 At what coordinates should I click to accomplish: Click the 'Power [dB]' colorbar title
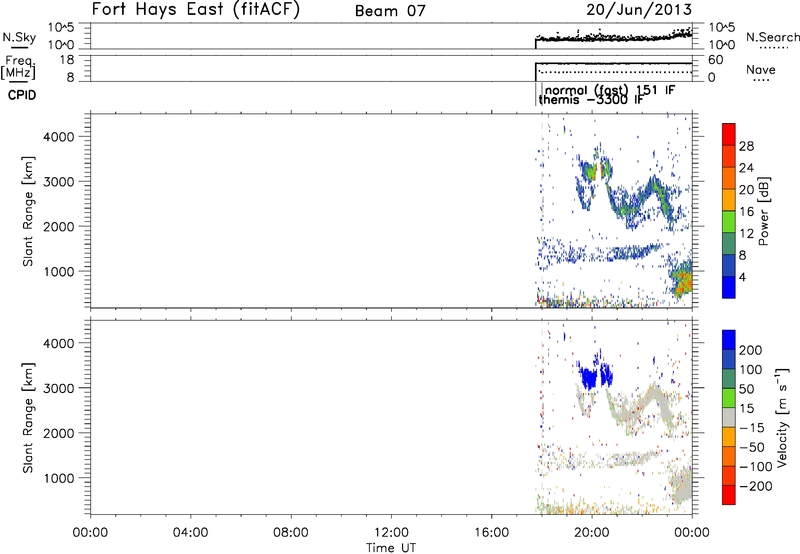(x=763, y=211)
